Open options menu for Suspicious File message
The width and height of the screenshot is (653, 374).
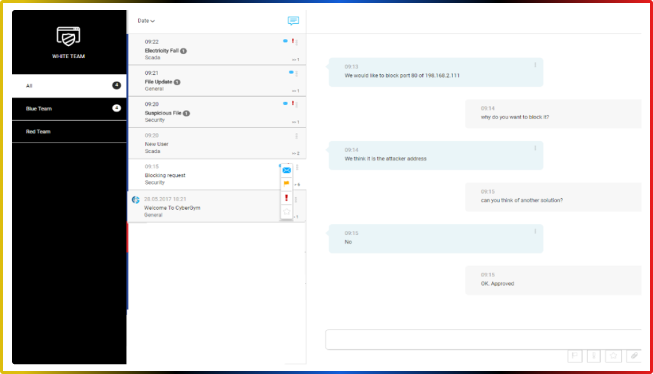tap(297, 105)
